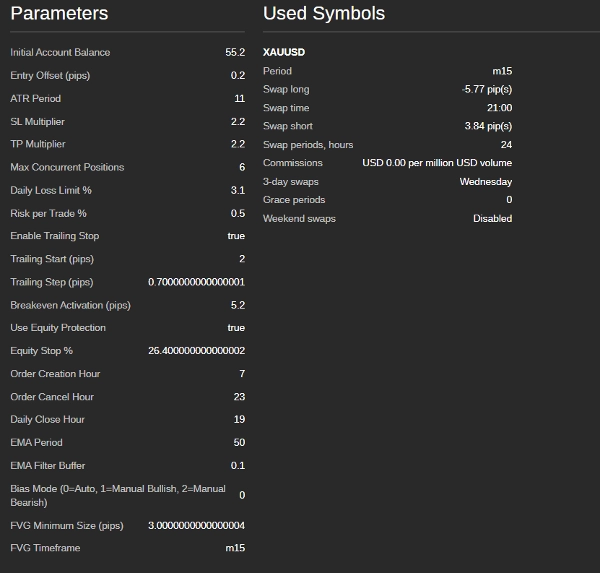Select the EMA Period value 50
600x573 pixels.
coord(239,442)
